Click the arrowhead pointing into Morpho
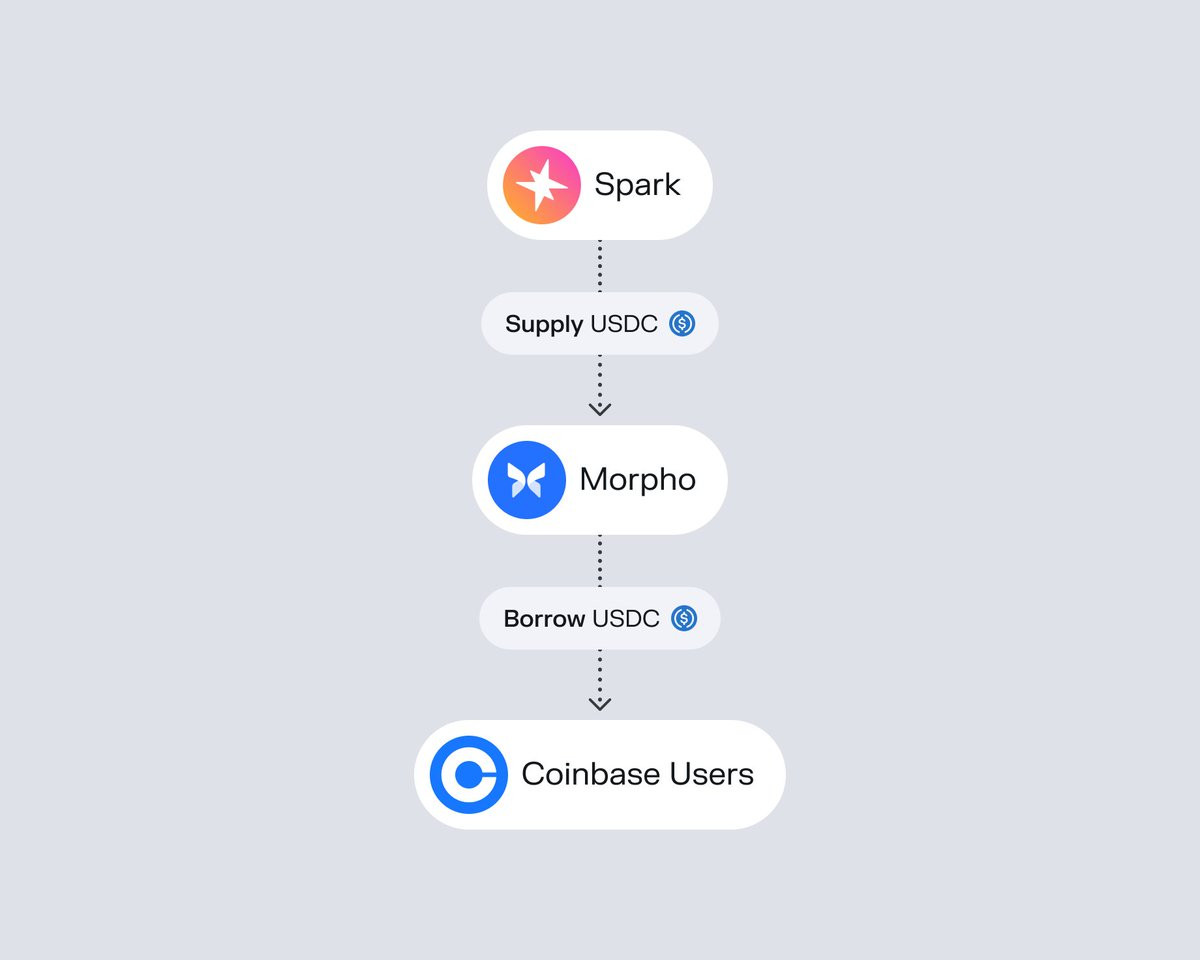 point(600,408)
